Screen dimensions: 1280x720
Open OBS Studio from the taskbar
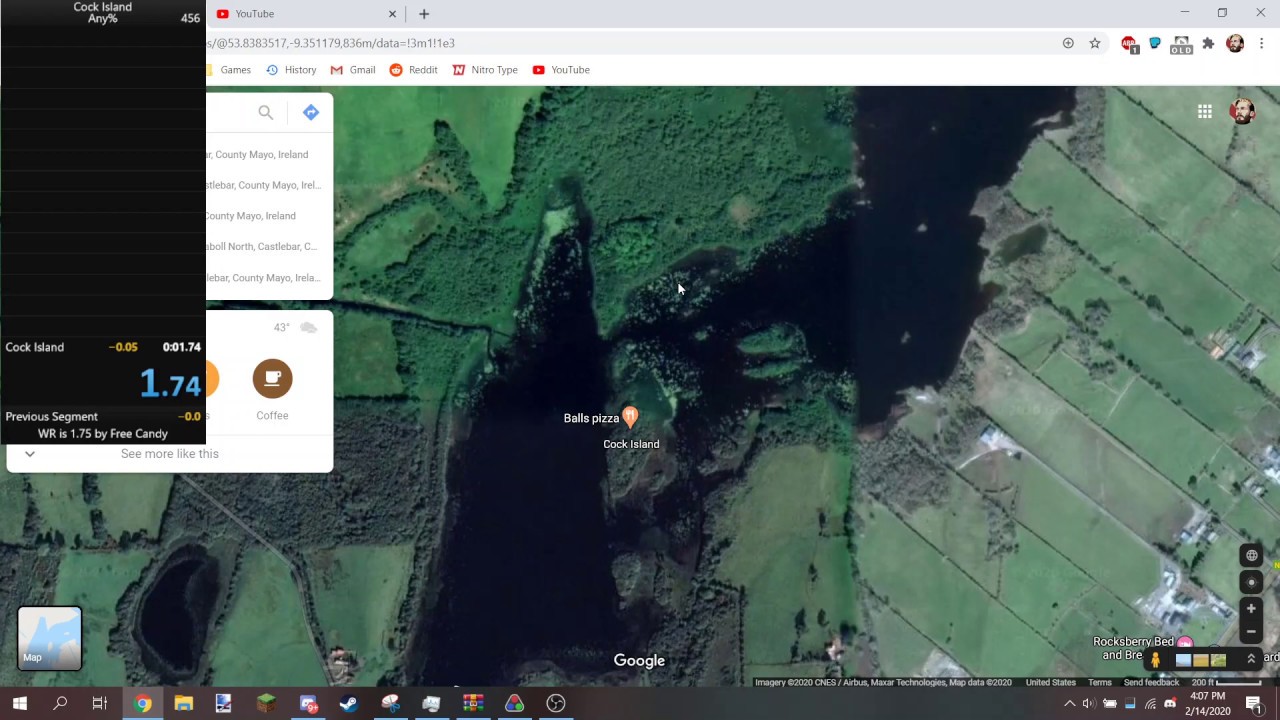(x=556, y=704)
